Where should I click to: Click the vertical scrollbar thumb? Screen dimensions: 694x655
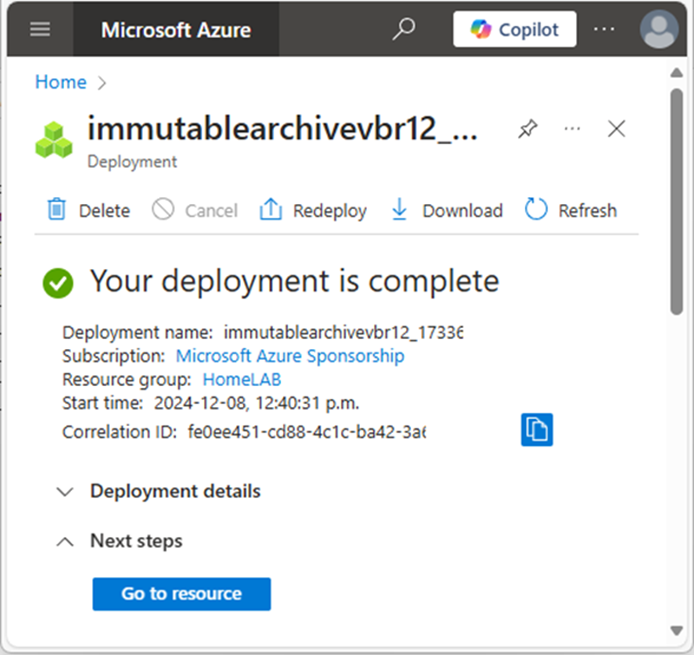click(x=676, y=201)
